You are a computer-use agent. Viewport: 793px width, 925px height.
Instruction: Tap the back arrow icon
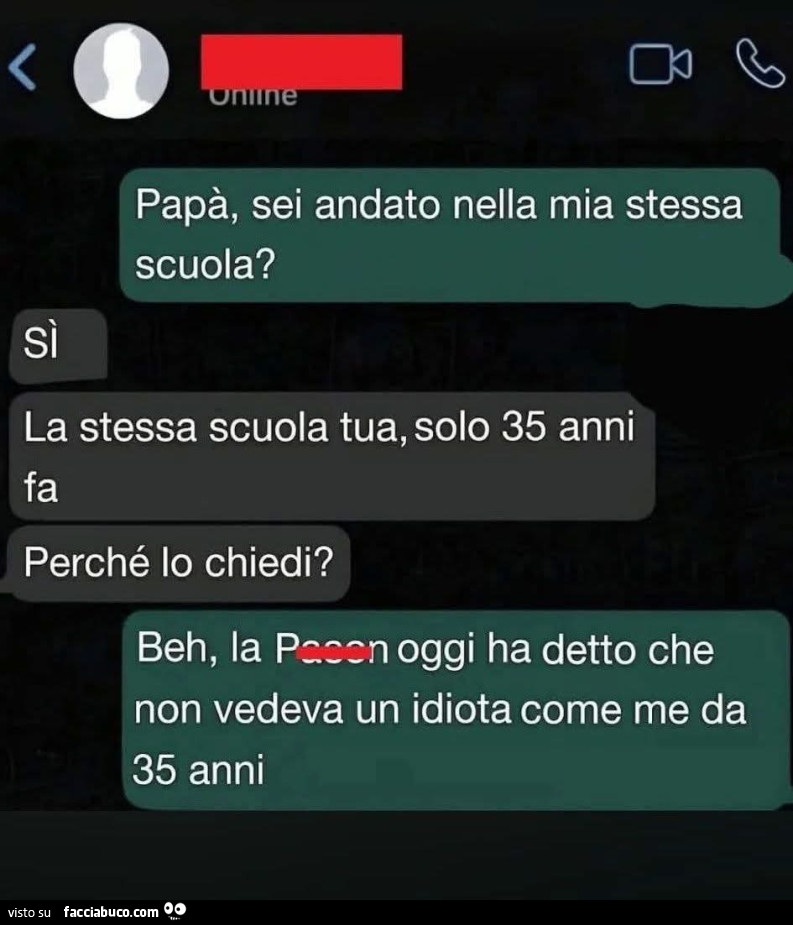[x=22, y=67]
